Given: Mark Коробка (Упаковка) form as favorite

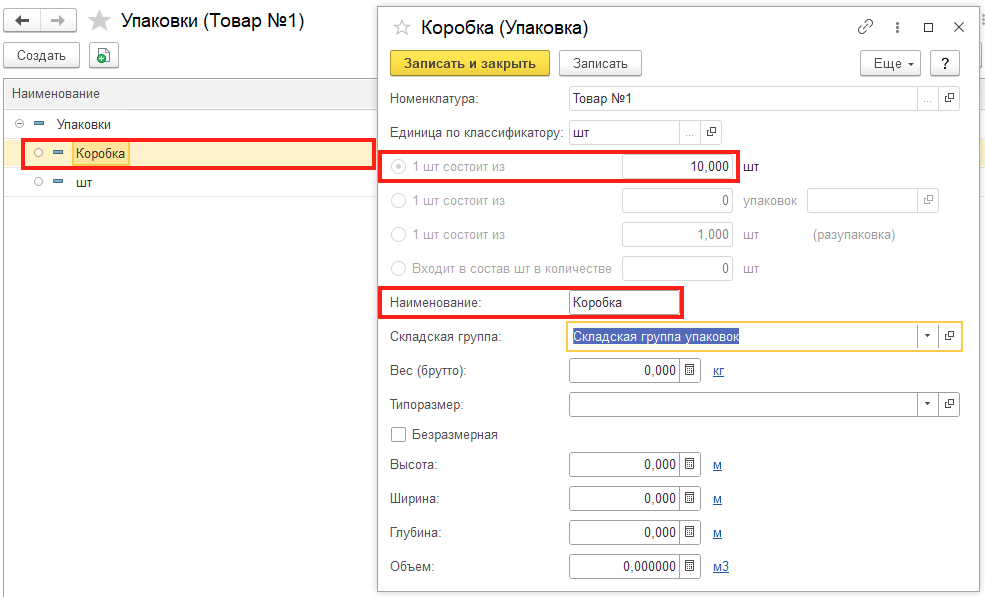Looking at the screenshot, I should (x=401, y=28).
